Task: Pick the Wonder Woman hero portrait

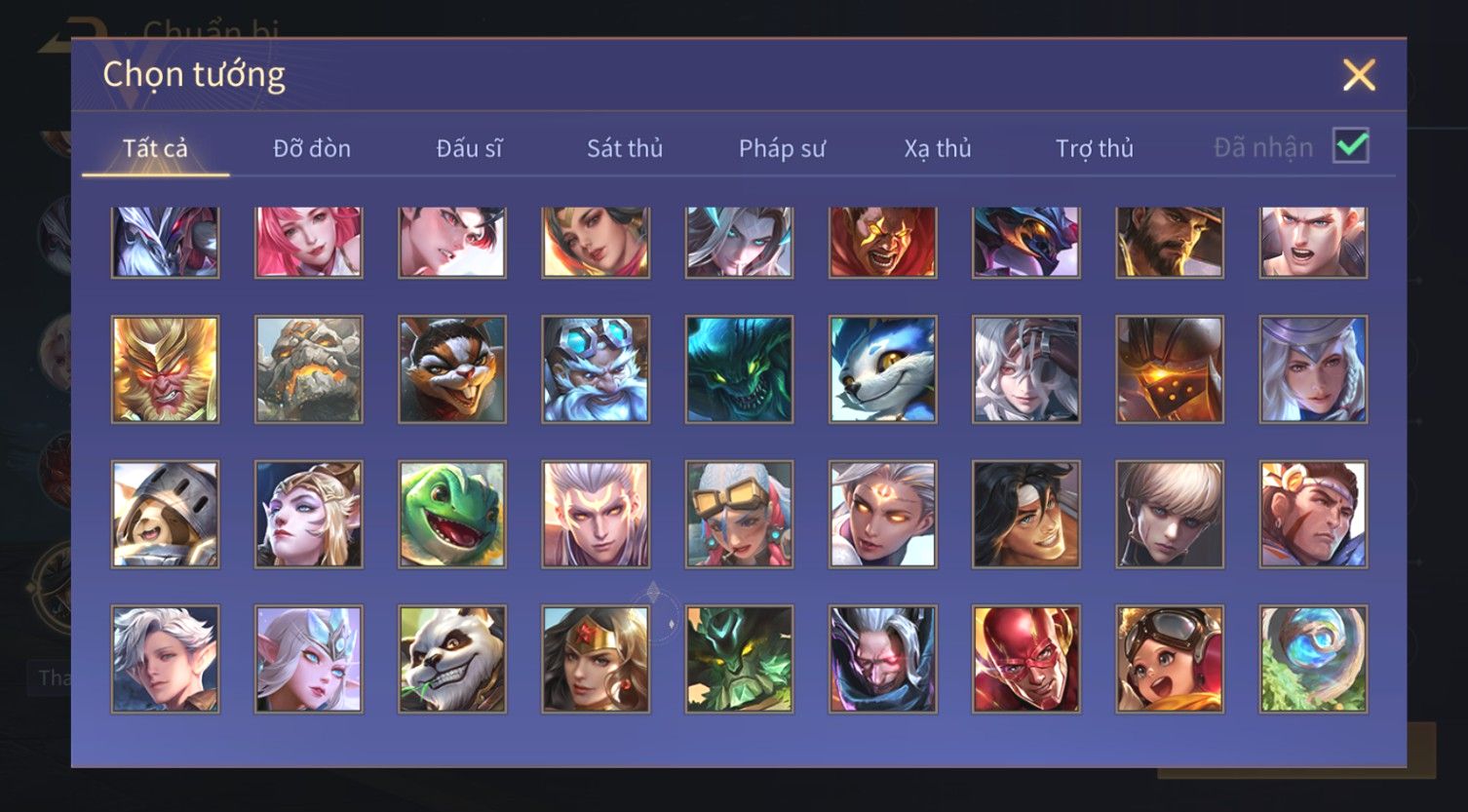Action: (596, 659)
